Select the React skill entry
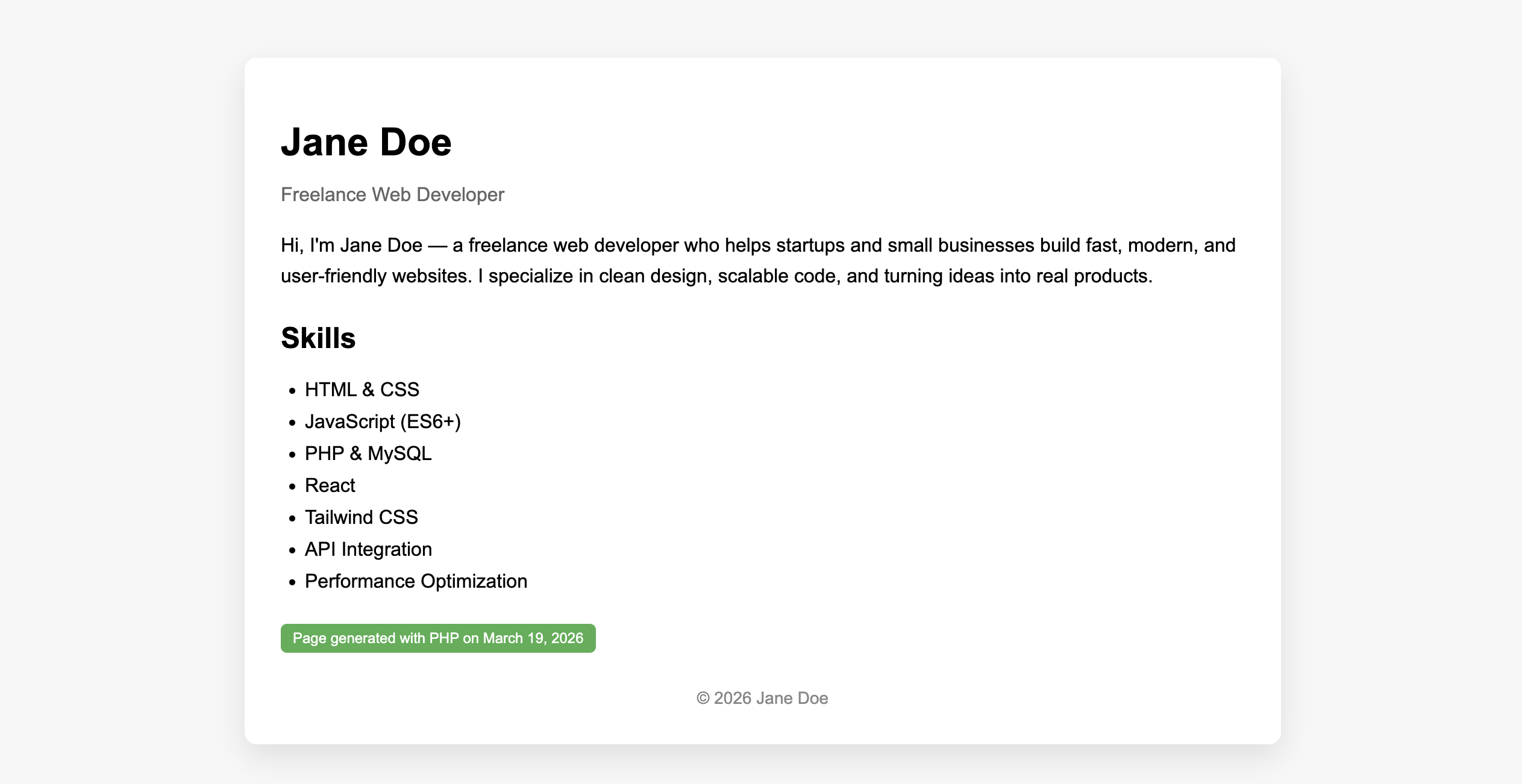Viewport: 1522px width, 784px height. [x=330, y=485]
